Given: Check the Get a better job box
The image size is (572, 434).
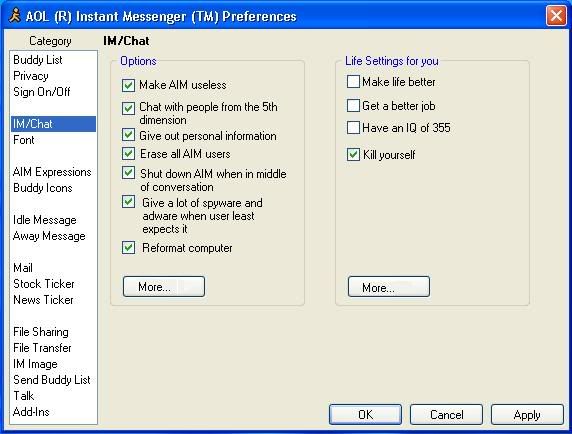Looking at the screenshot, I should tap(353, 106).
